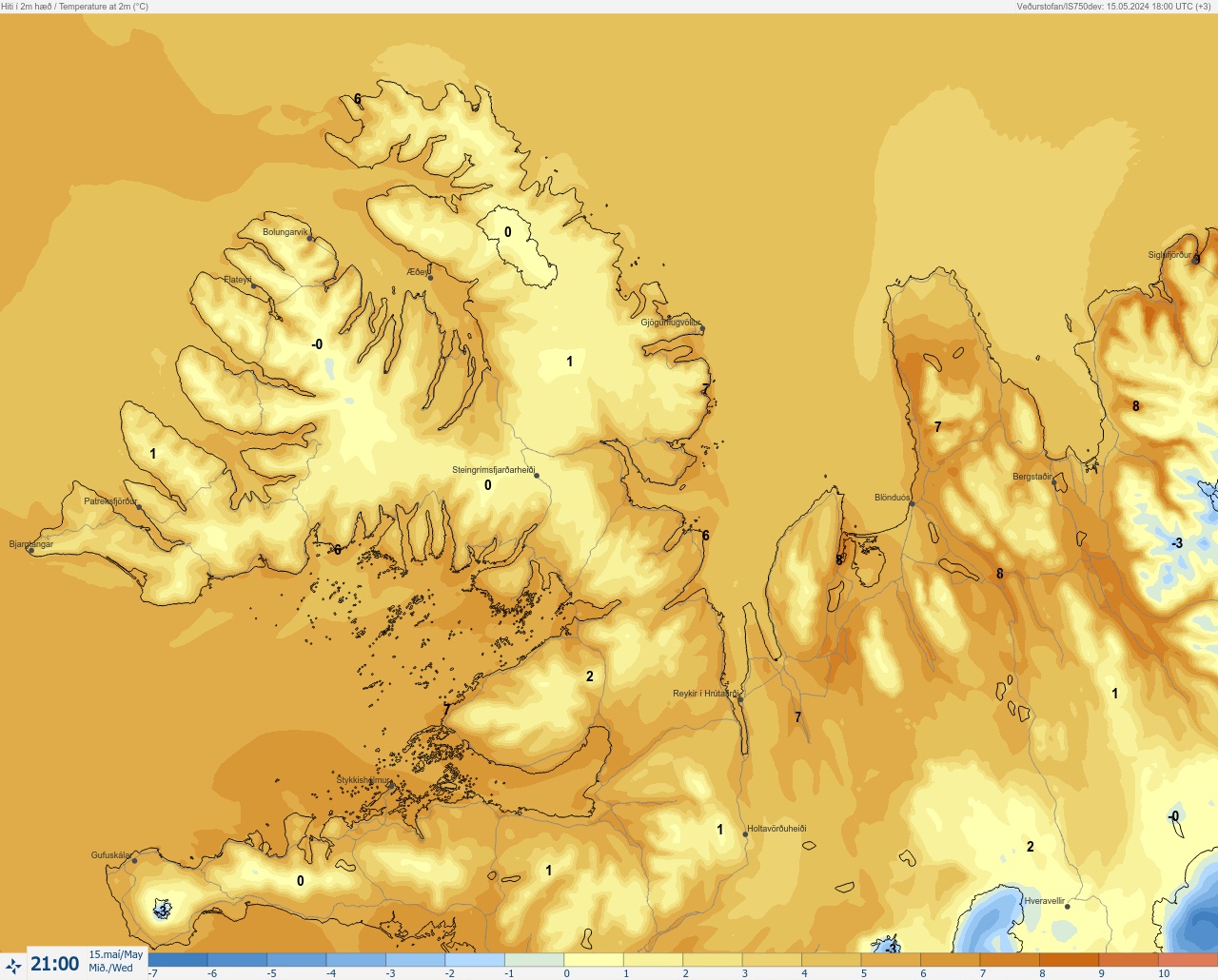This screenshot has width=1218, height=980.
Task: Select the legend swatch between 9 and 10
Action: pyautogui.click(x=1130, y=960)
